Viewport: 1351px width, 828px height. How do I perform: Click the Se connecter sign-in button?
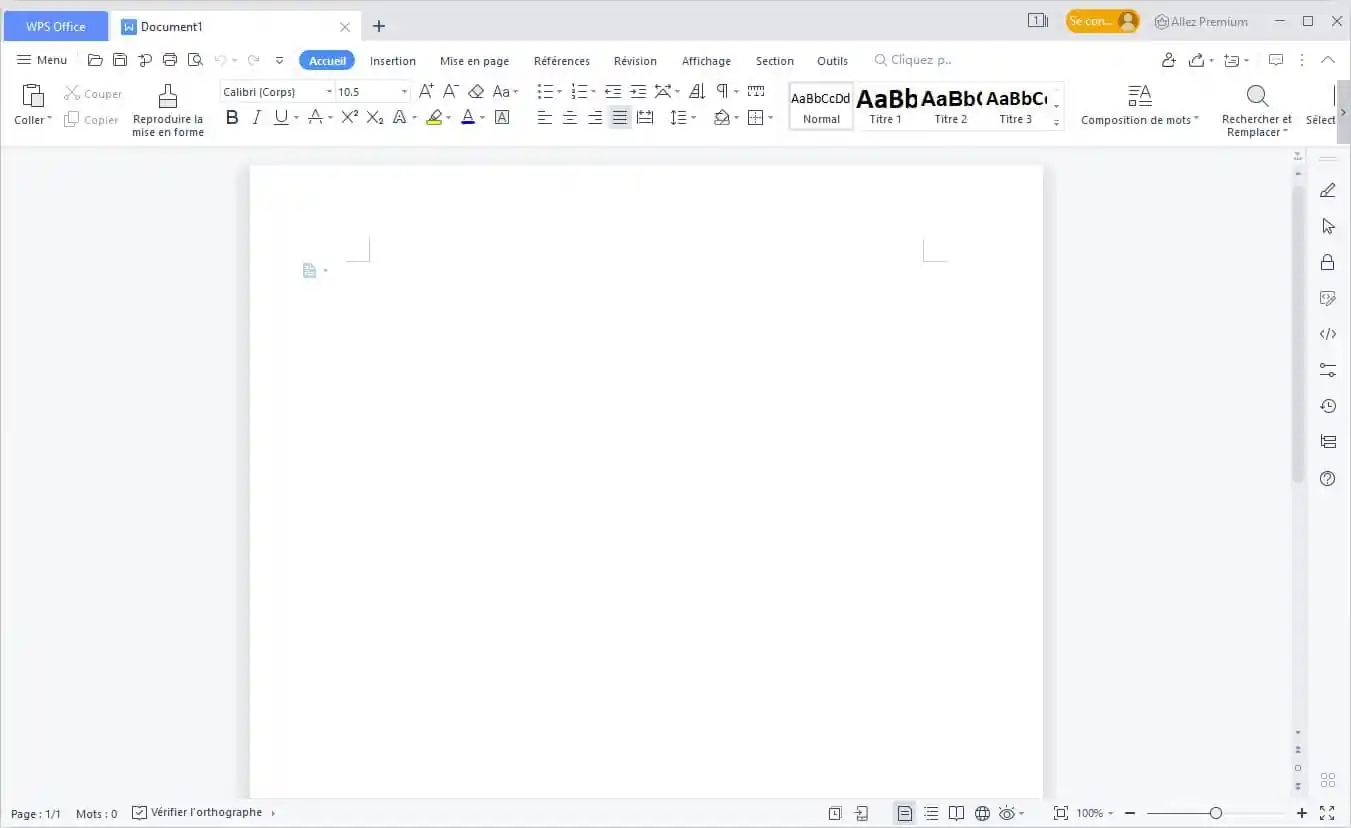point(1103,21)
